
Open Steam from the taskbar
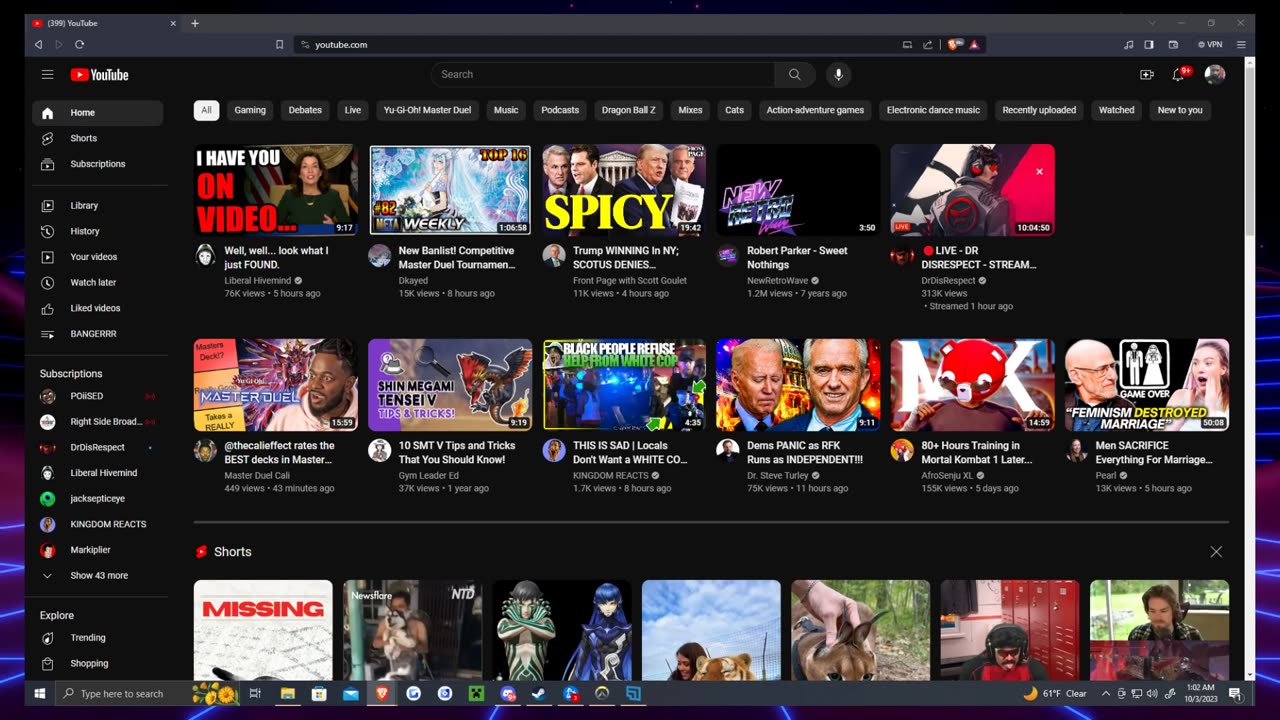tap(539, 693)
